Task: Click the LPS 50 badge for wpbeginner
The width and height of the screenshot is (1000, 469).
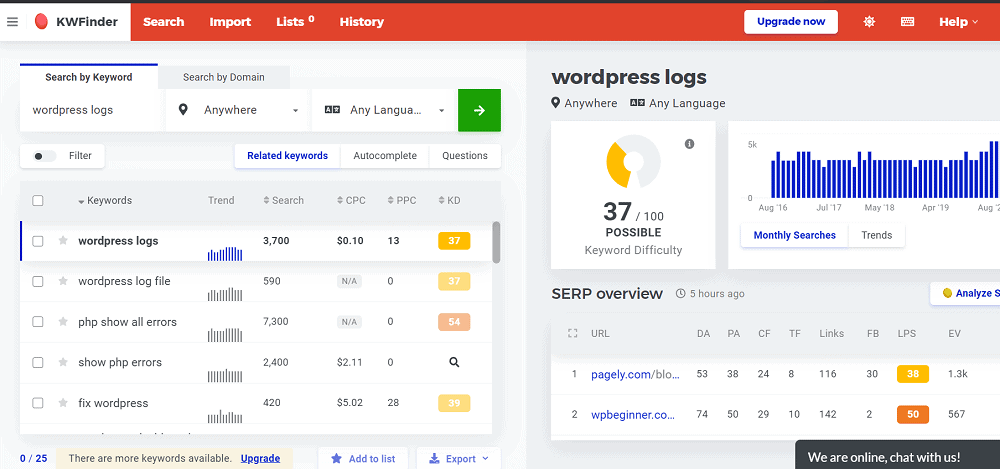Action: click(913, 415)
